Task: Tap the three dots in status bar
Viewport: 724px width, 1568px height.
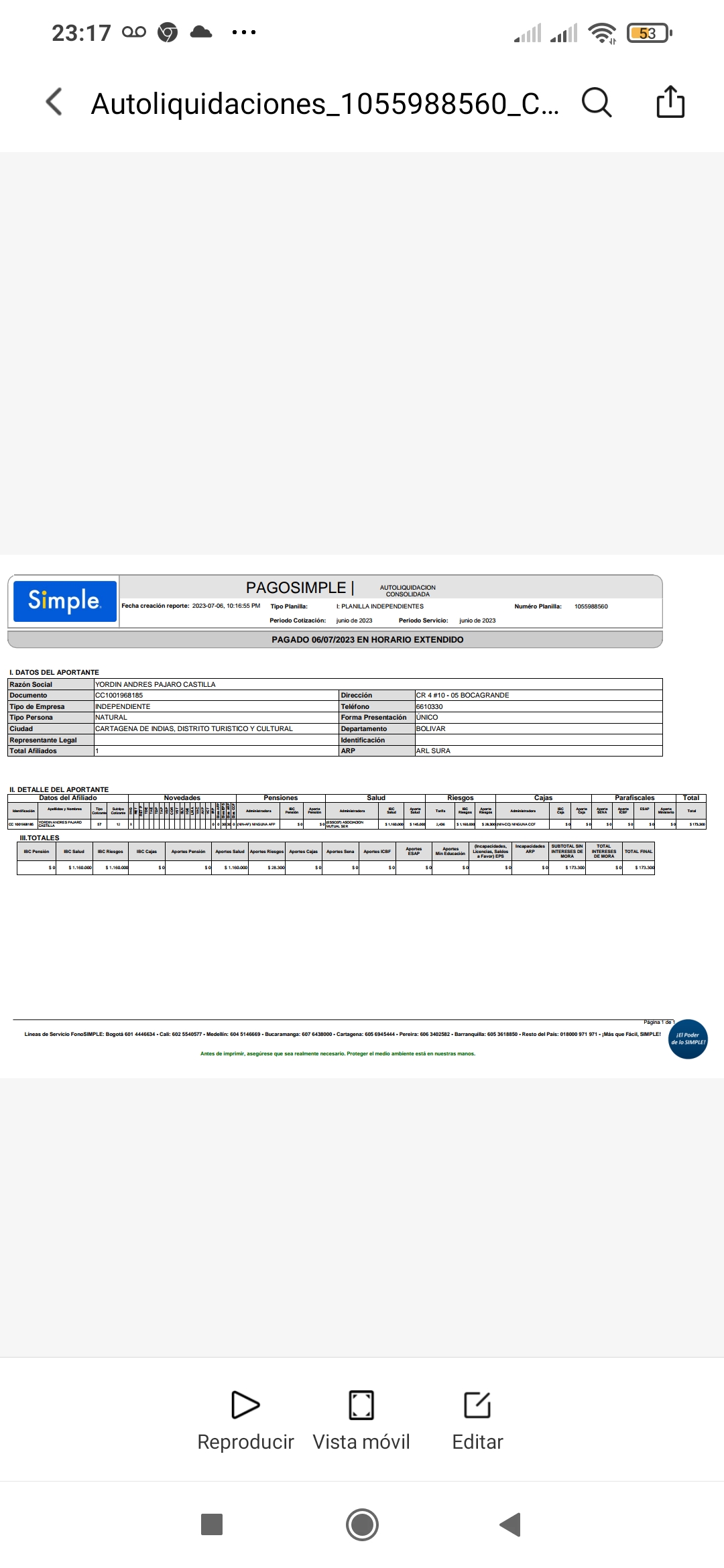Action: point(243,32)
